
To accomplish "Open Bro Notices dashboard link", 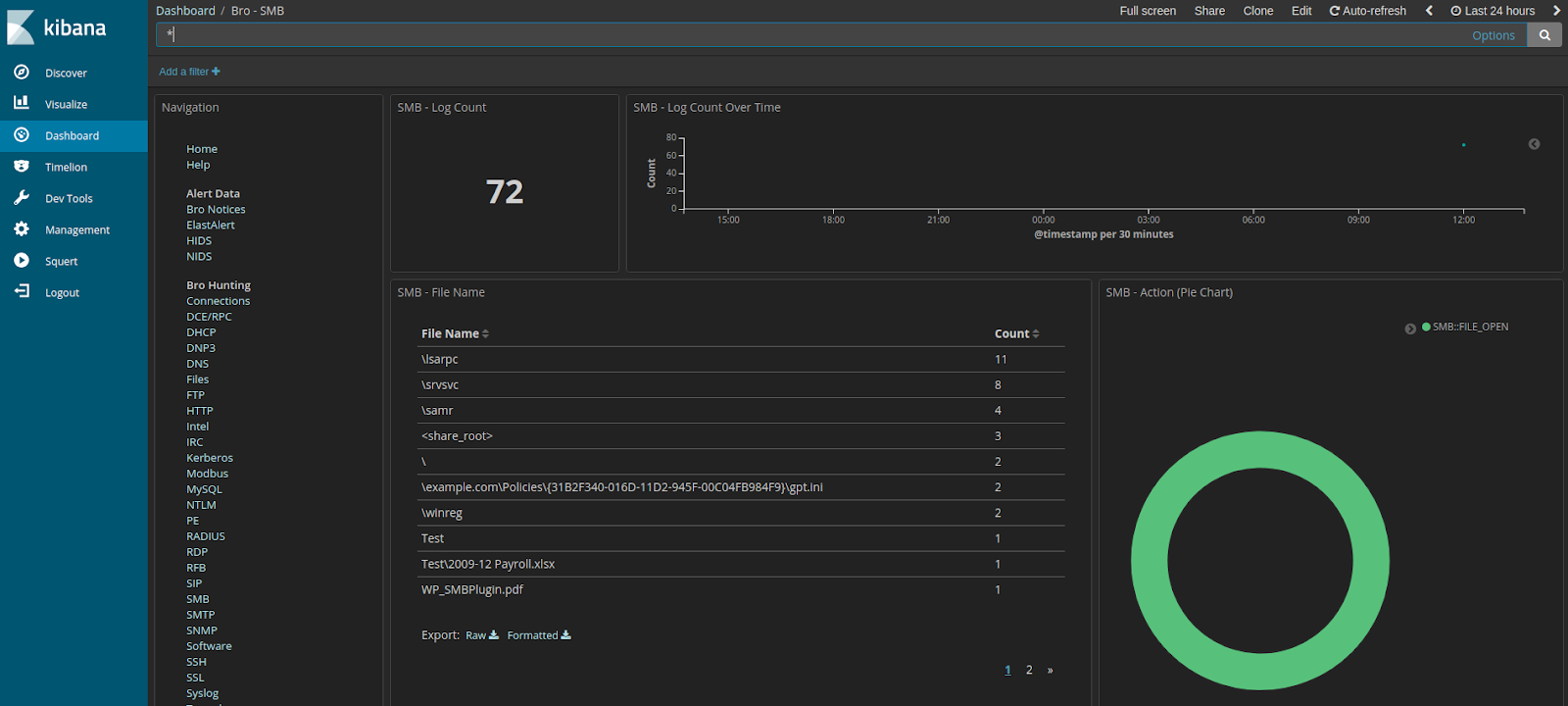I will tap(216, 210).
